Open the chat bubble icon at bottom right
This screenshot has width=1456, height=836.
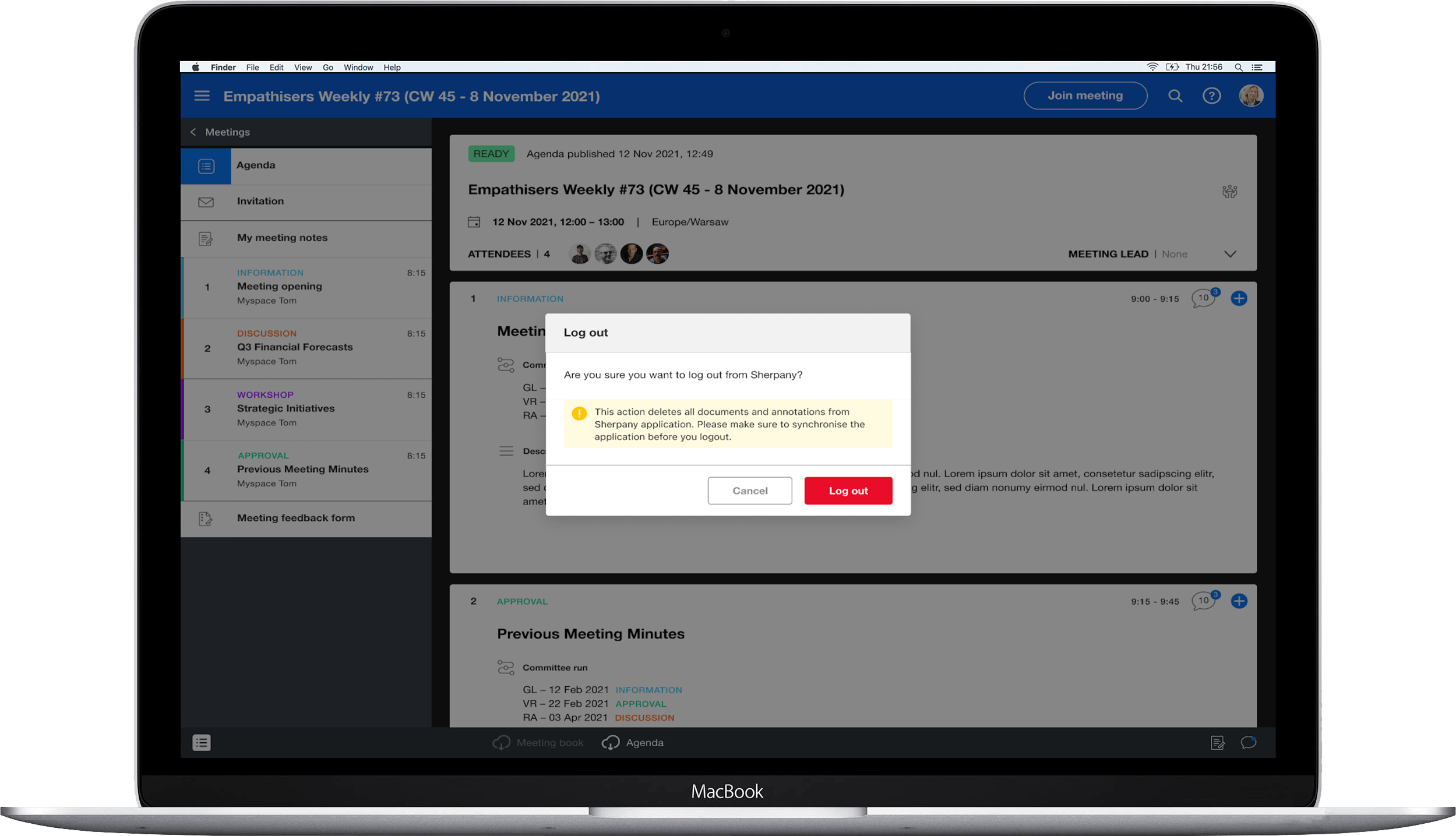[x=1248, y=743]
